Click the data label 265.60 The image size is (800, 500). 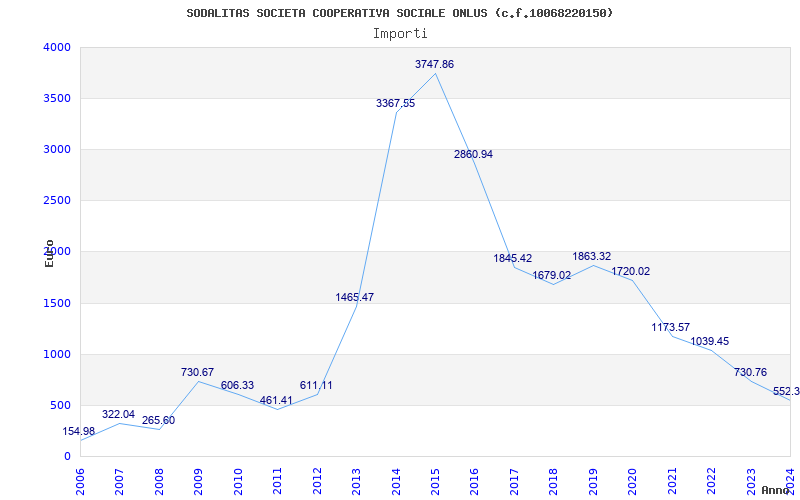158,420
